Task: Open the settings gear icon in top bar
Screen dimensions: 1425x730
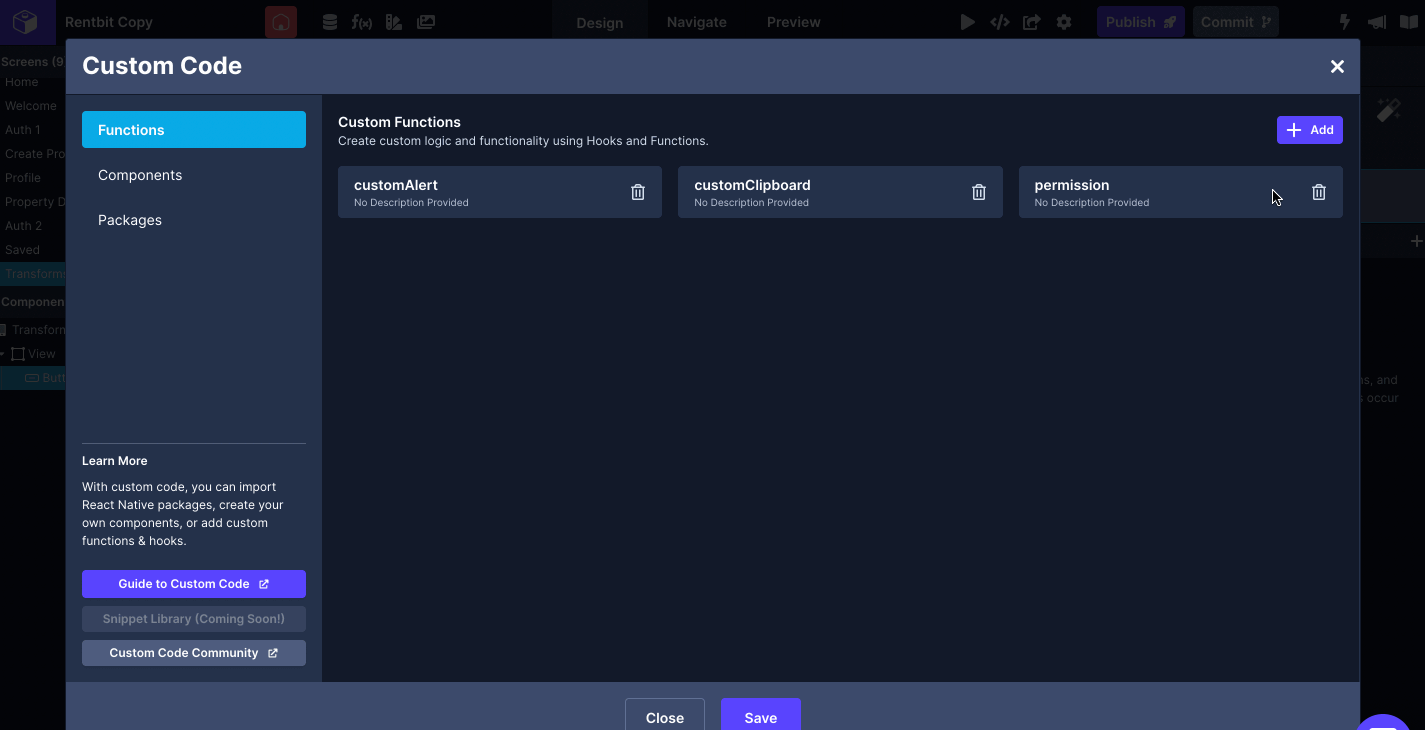Action: [x=1064, y=22]
